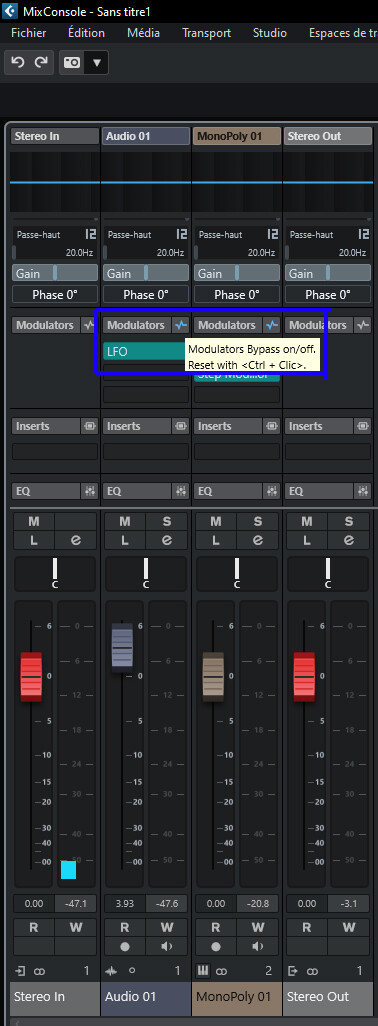This screenshot has height=1026, width=378.
Task: Open the dropdown arrow beside camera icon
Action: pyautogui.click(x=97, y=62)
